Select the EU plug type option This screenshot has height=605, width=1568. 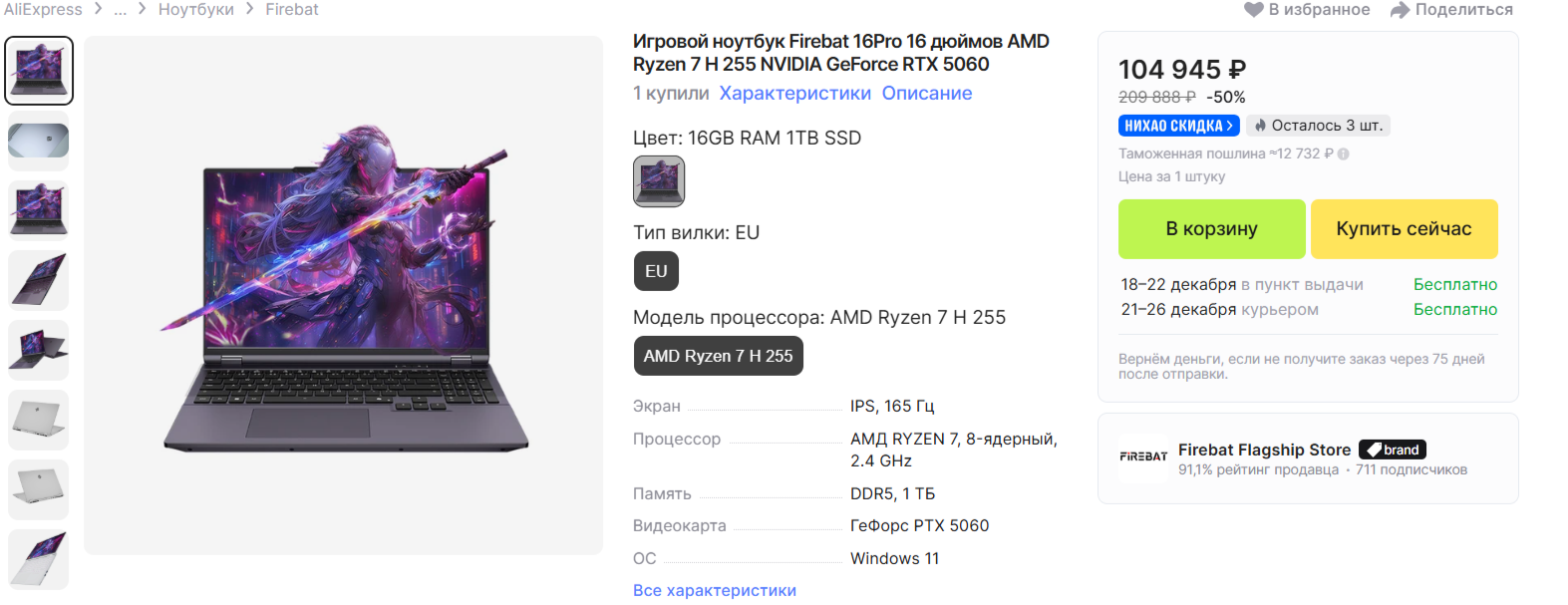tap(656, 271)
